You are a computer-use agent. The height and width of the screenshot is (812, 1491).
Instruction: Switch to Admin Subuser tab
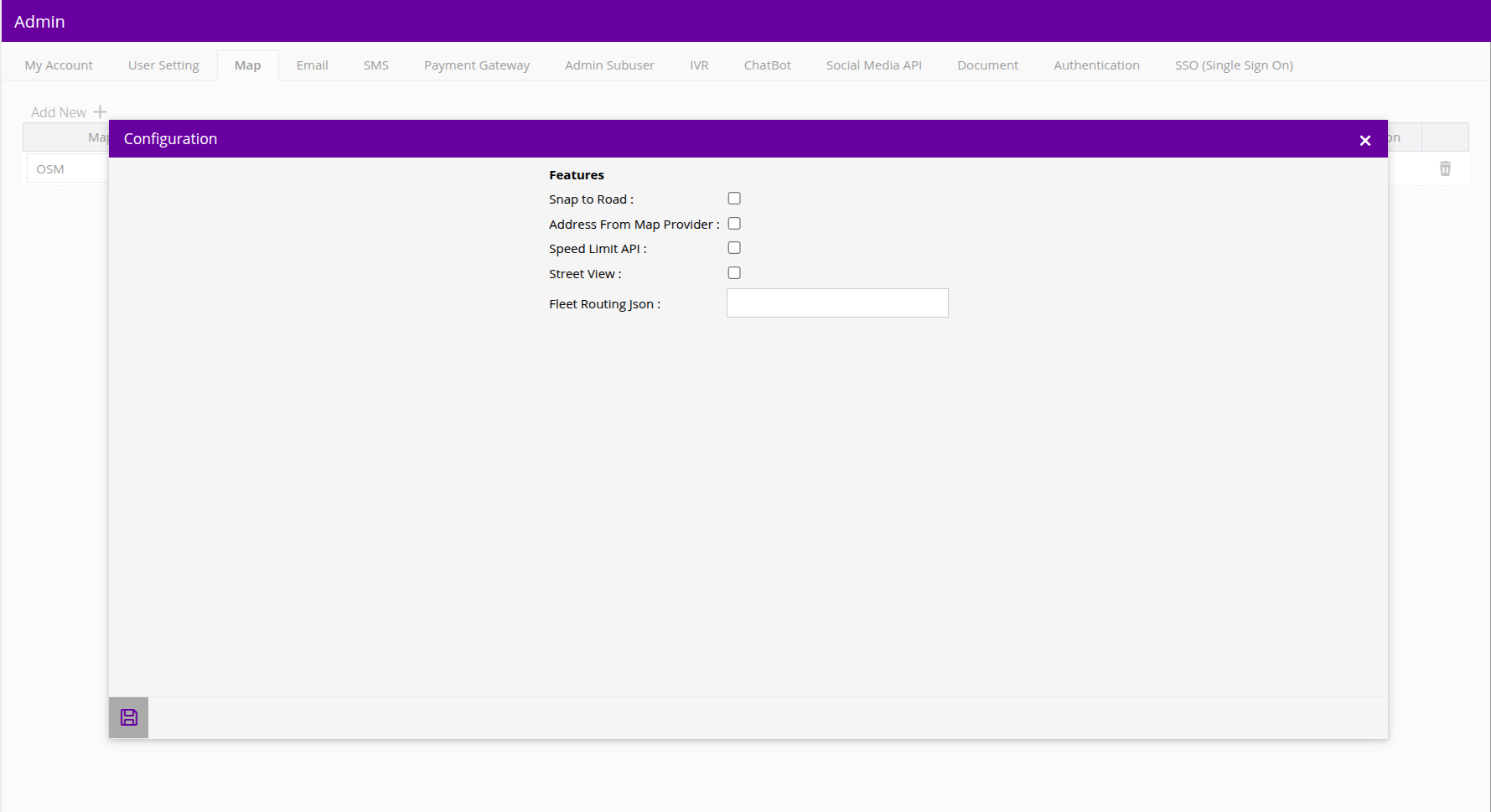pyautogui.click(x=609, y=65)
